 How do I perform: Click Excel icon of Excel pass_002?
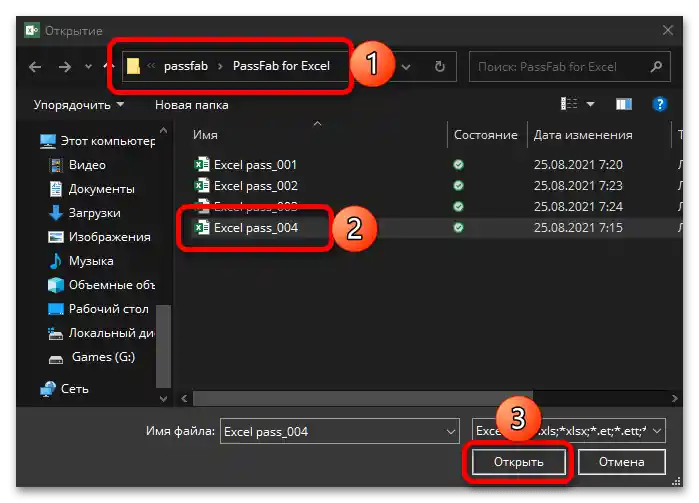click(202, 185)
